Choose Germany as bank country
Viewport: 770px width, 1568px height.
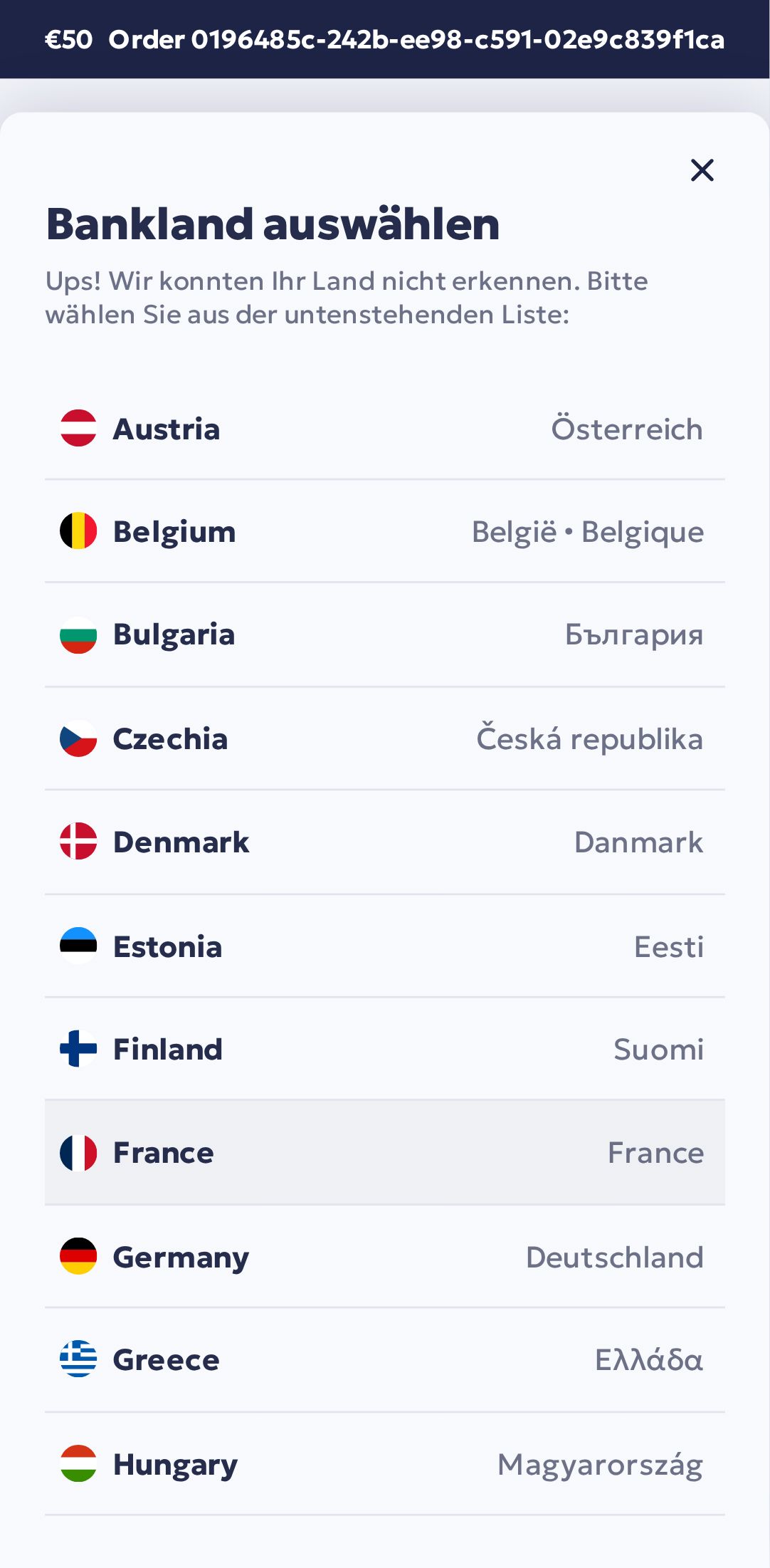click(181, 1257)
